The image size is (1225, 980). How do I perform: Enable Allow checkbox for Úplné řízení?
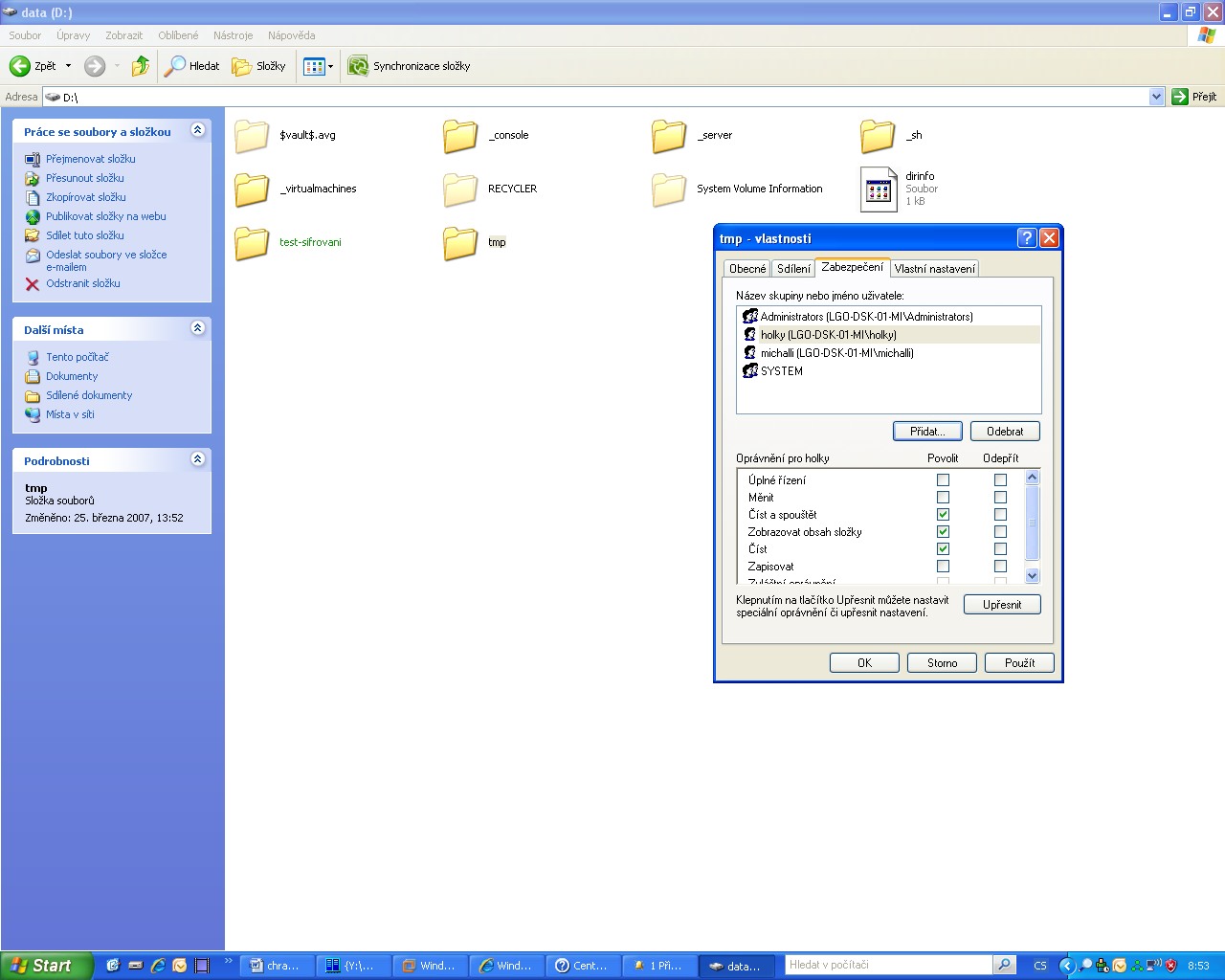[x=943, y=480]
